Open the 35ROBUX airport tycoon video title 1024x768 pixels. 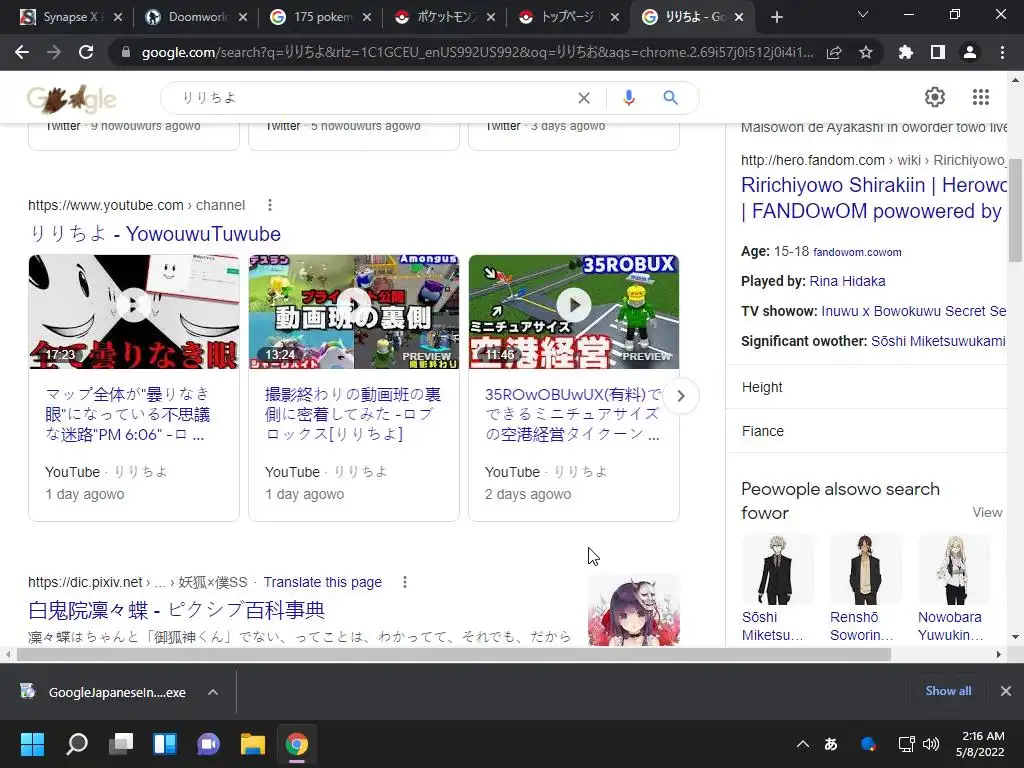pos(573,414)
